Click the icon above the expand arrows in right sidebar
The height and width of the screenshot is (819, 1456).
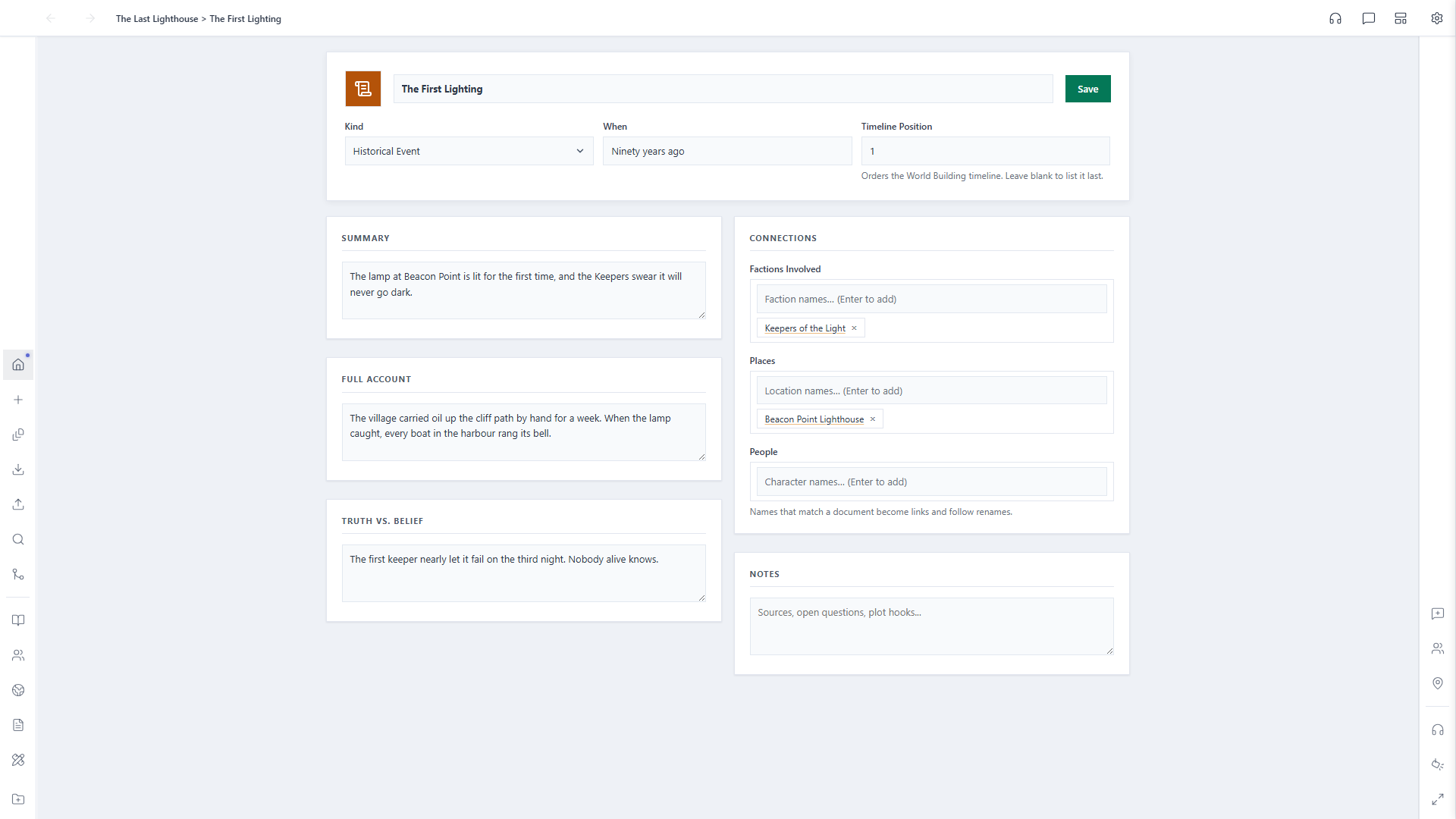[1438, 764]
